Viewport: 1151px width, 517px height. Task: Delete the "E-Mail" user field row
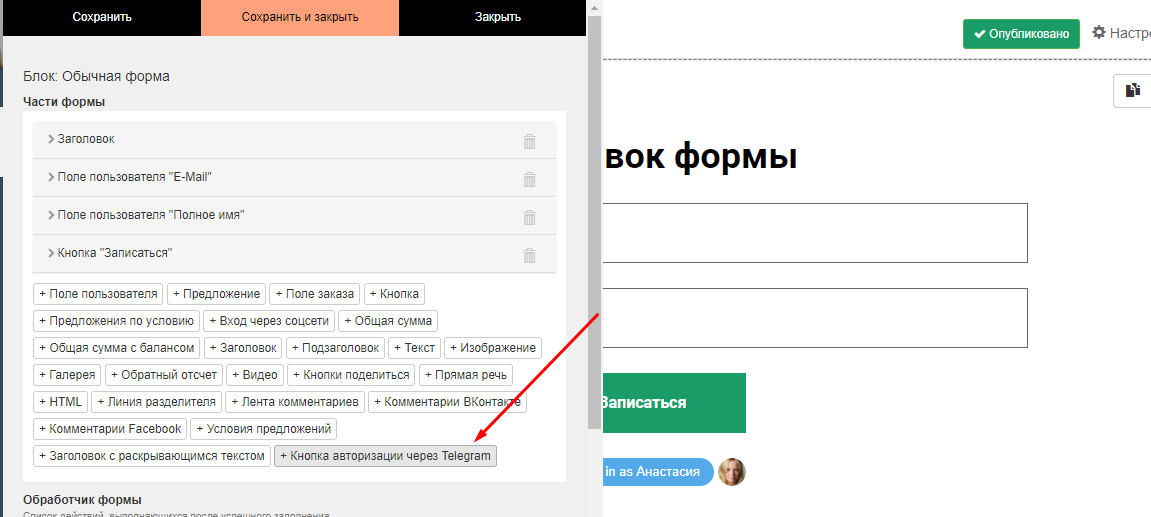click(529, 179)
